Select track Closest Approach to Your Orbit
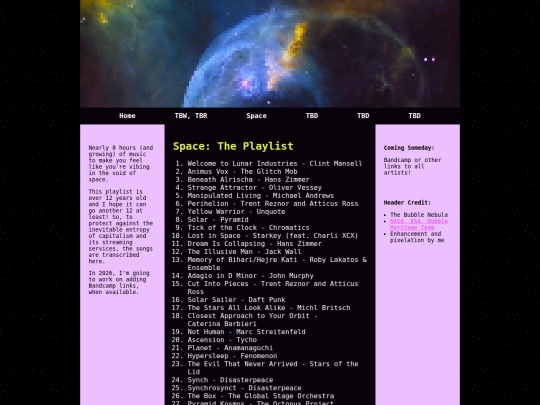Viewport: 540px width, 405px height. 252,320
